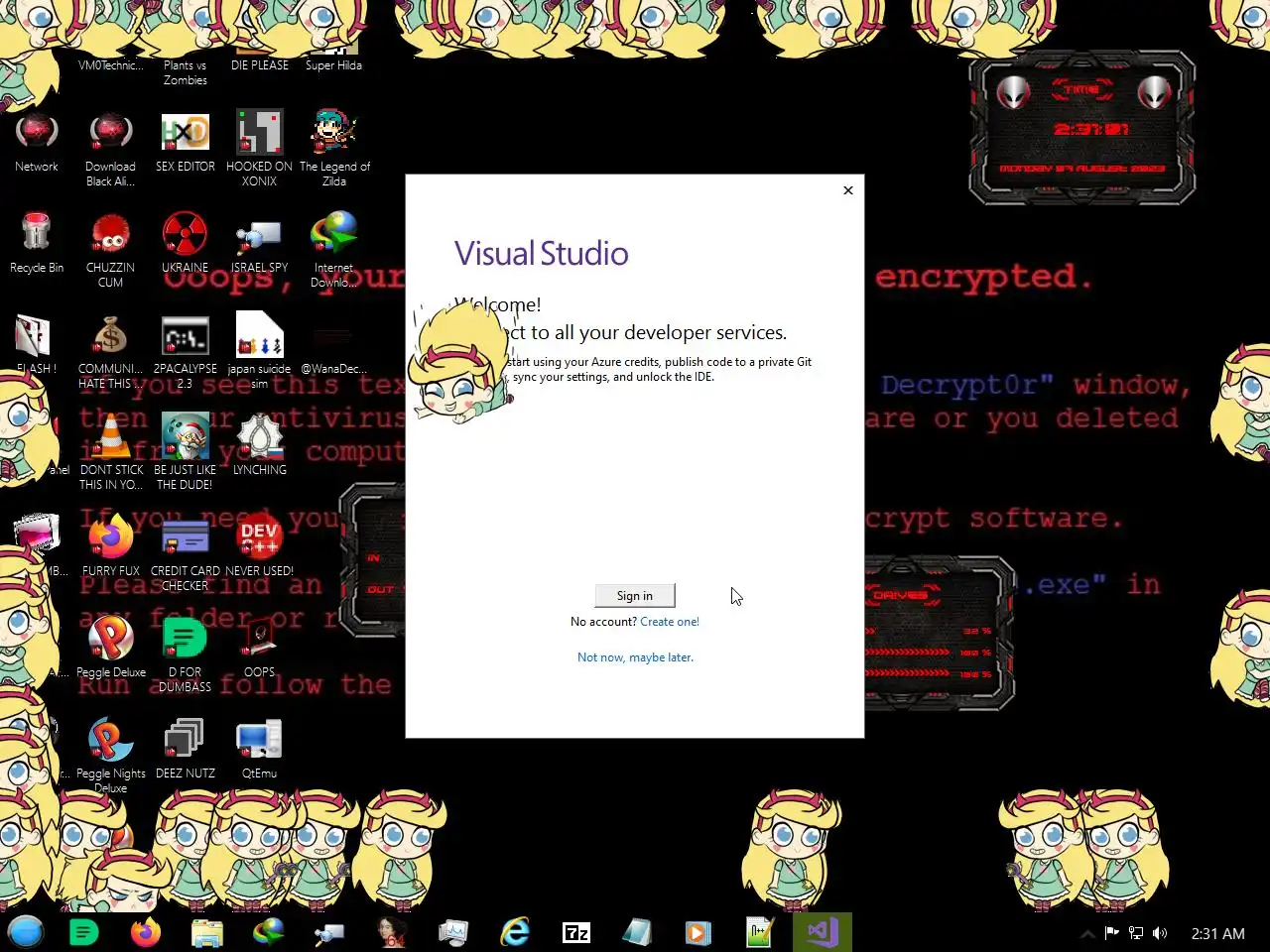Select the QtEmu desktop icon
This screenshot has width=1270, height=952.
pos(259,749)
